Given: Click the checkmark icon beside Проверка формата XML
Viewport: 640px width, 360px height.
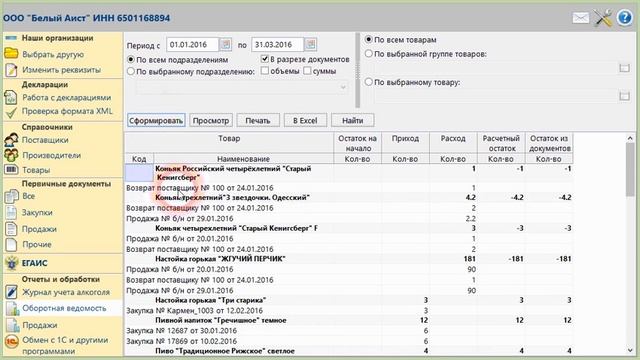Looking at the screenshot, I should tap(11, 112).
